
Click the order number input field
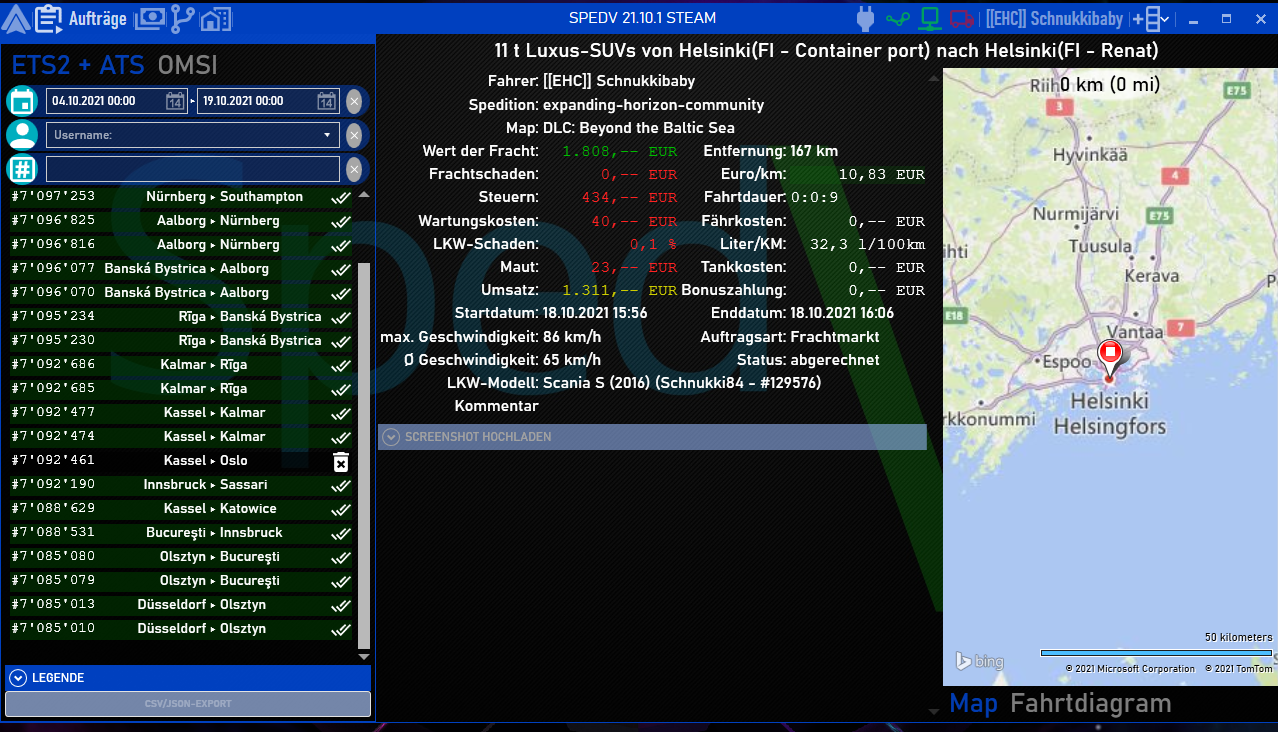(193, 169)
